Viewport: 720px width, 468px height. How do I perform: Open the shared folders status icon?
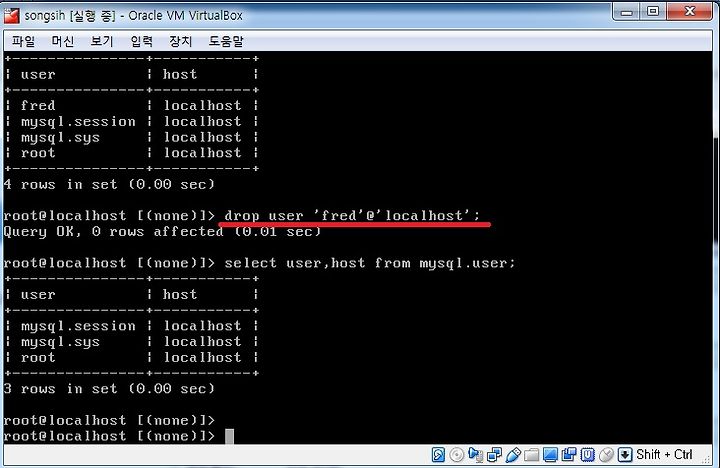tap(531, 455)
